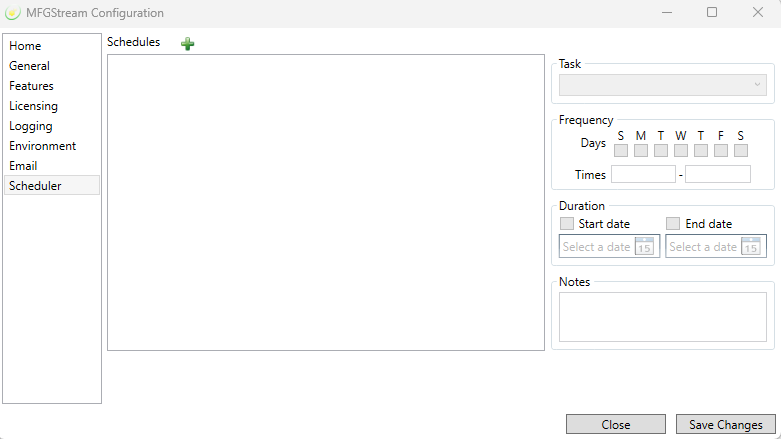Viewport: 781px width, 439px height.
Task: Click inside the Notes text box
Action: click(662, 317)
